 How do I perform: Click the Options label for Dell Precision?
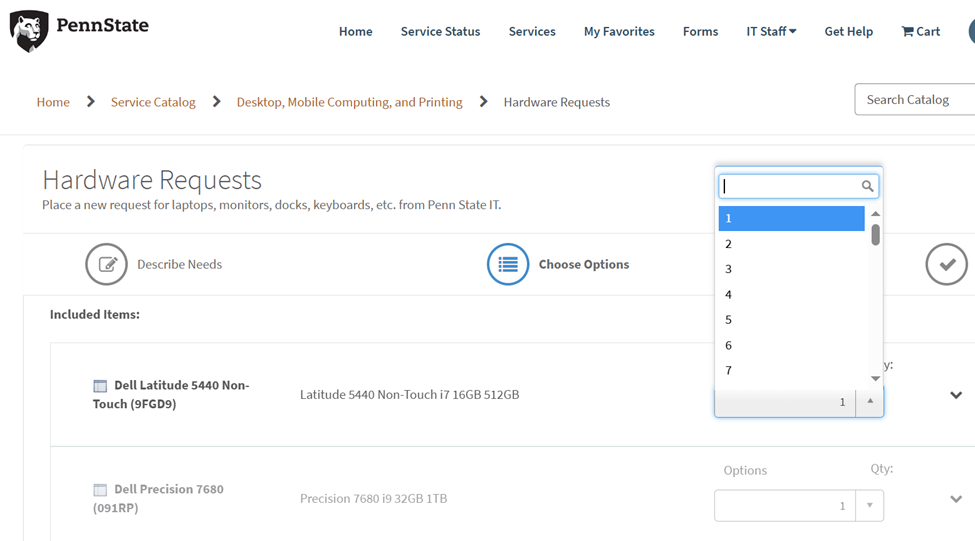coord(745,470)
